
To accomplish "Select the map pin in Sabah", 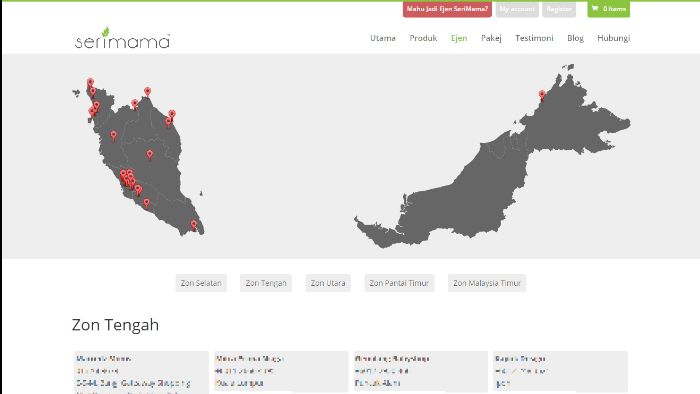I will 542,95.
